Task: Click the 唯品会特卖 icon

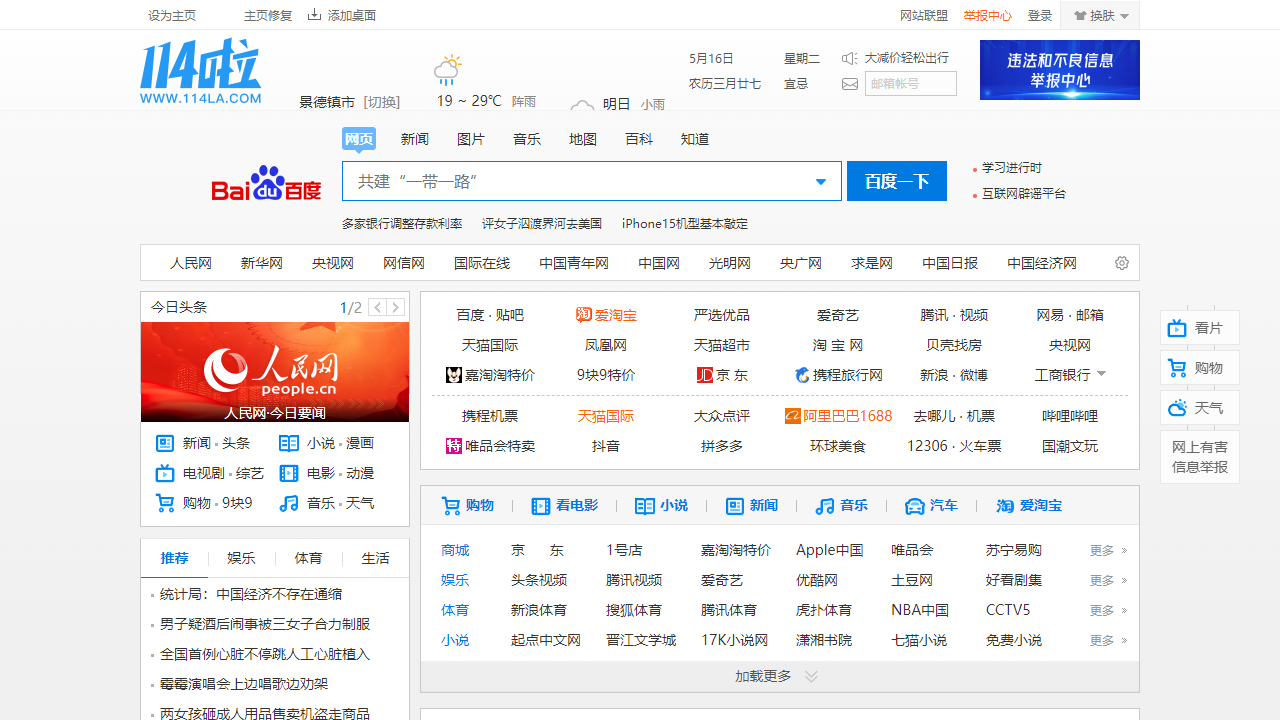Action: tap(454, 446)
